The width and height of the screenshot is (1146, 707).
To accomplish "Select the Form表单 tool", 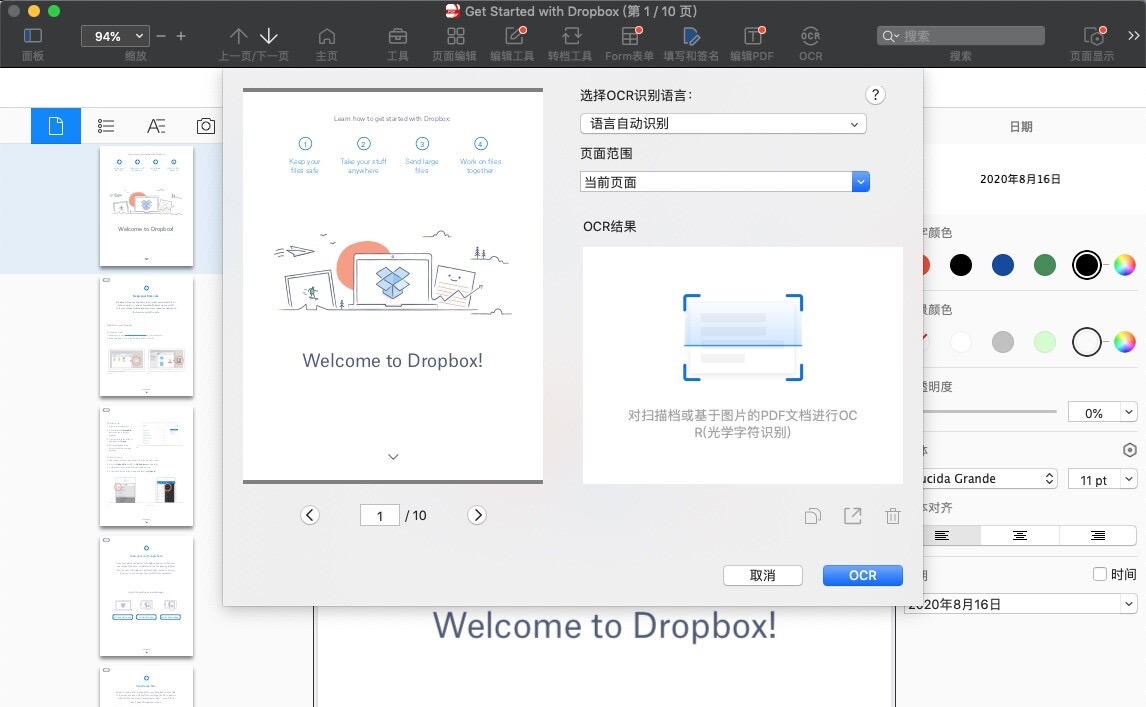I will [629, 40].
